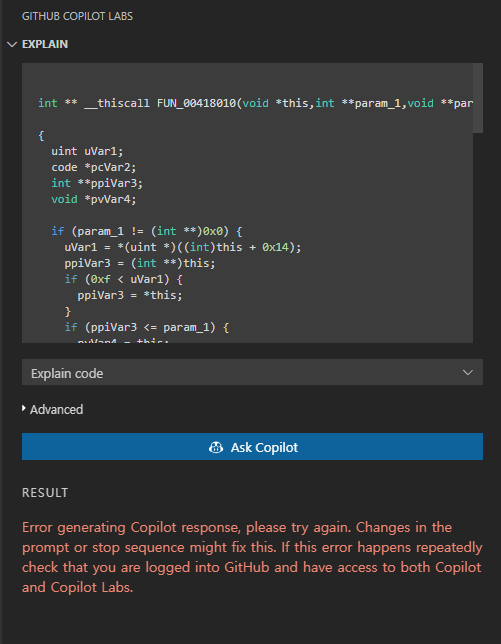Viewport: 501px width, 644px height.
Task: Click the line 'uint uVar1;'
Action: tap(87, 151)
